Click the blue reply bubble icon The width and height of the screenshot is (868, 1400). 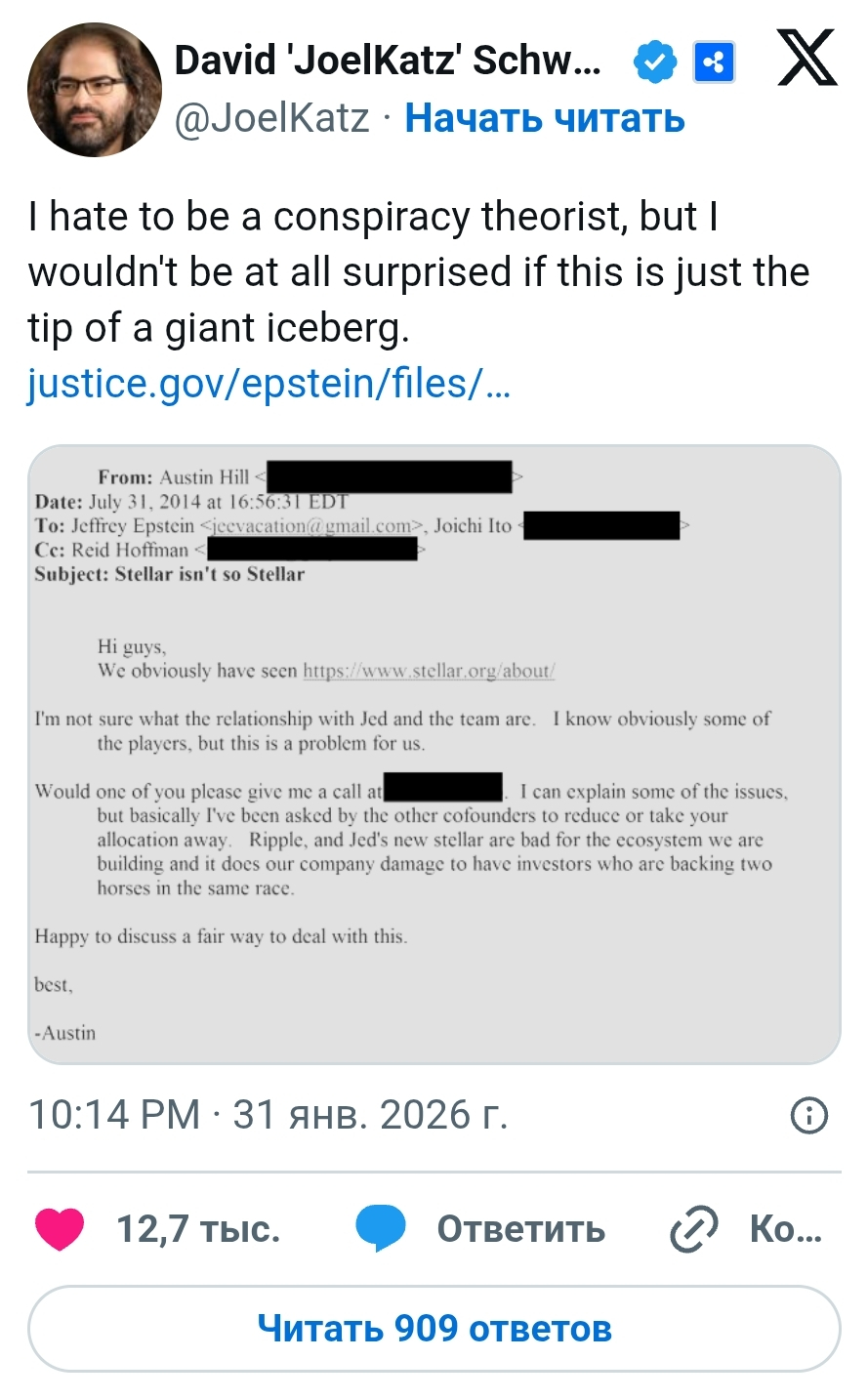380,1228
